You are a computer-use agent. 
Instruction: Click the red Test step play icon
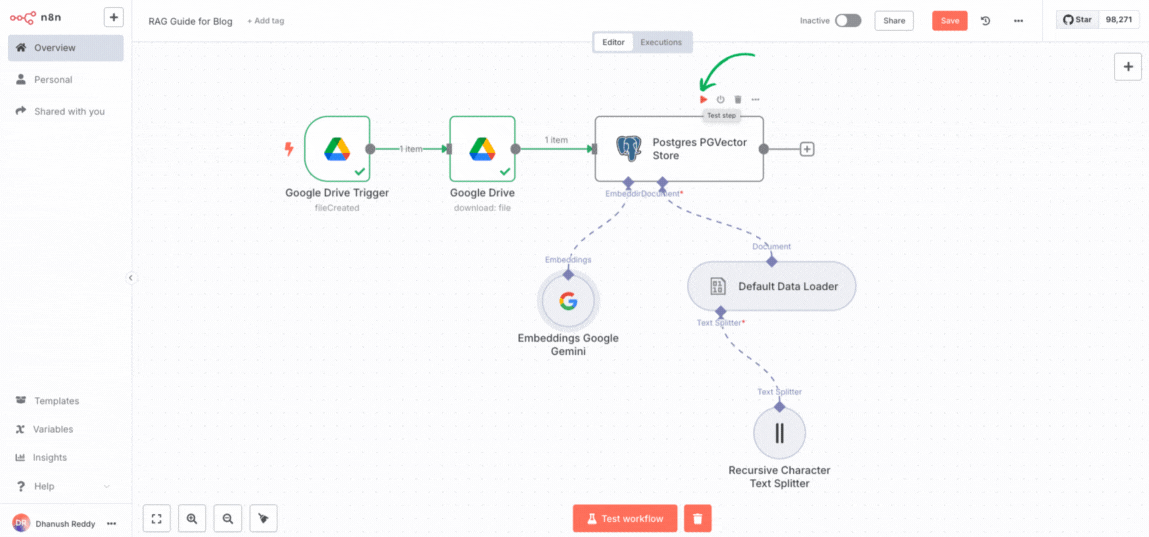(704, 99)
